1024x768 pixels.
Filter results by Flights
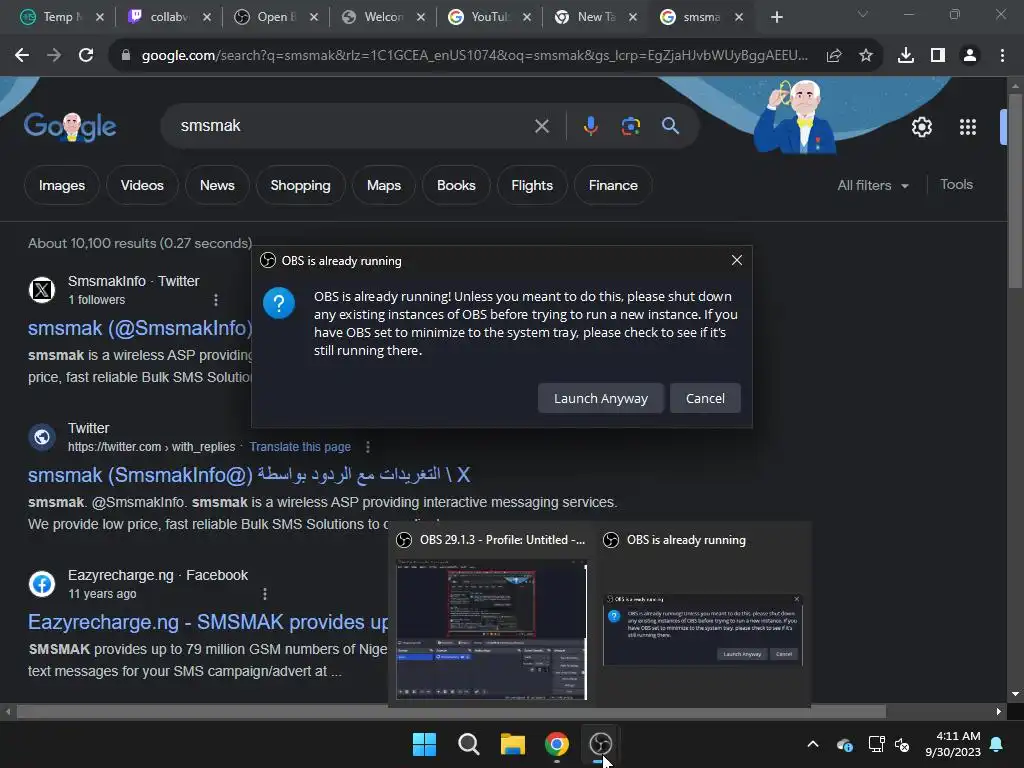click(532, 185)
